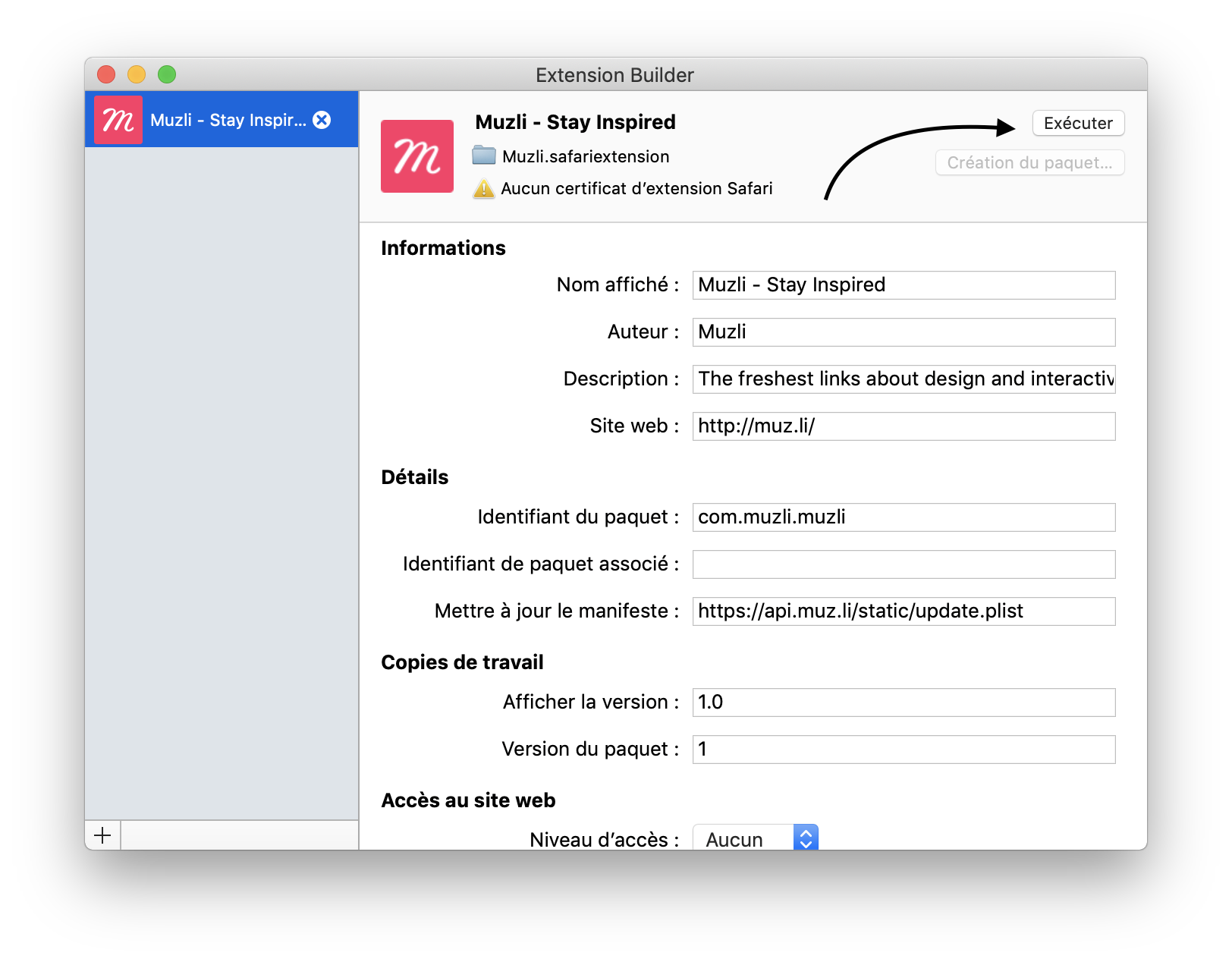Click the Muzli.safariextension folder icon

pos(484,156)
